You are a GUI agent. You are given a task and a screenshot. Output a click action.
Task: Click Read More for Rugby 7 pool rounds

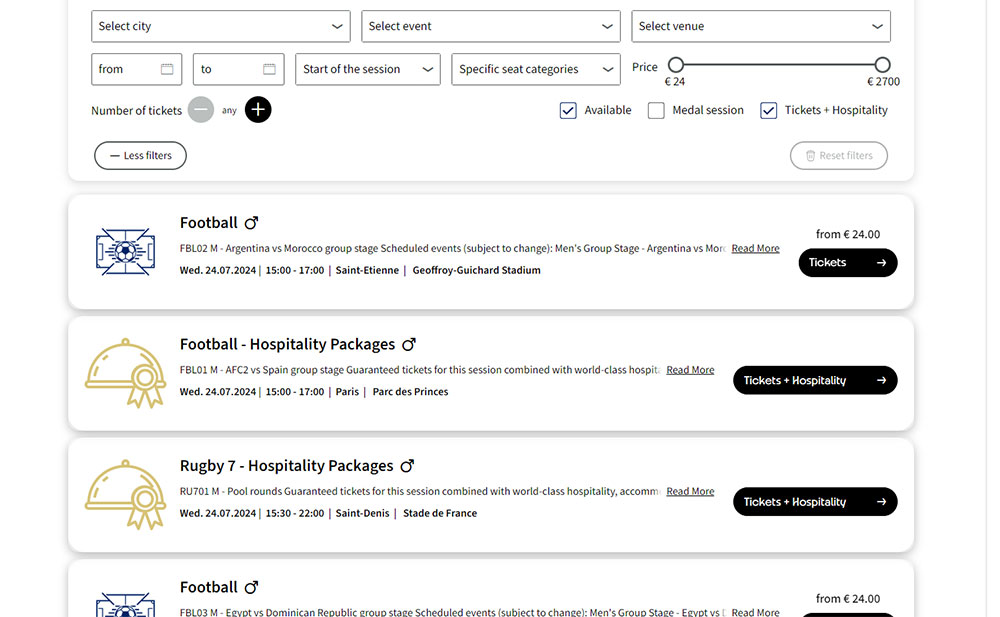[x=690, y=491]
